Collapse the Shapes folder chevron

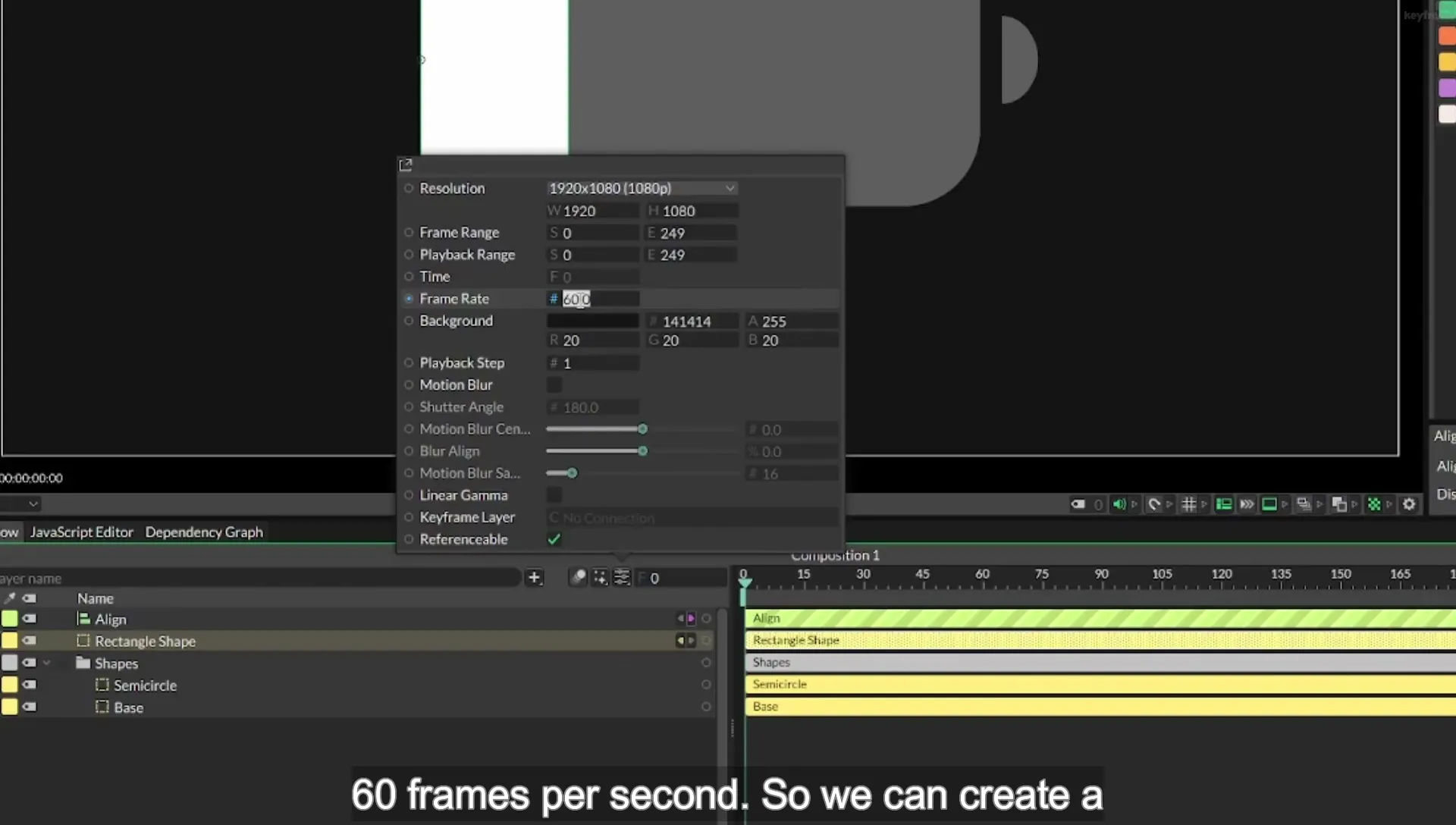[47, 663]
